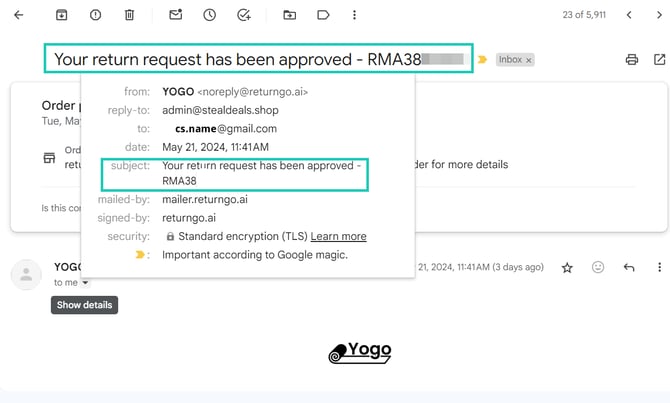Archive this email

(62, 15)
